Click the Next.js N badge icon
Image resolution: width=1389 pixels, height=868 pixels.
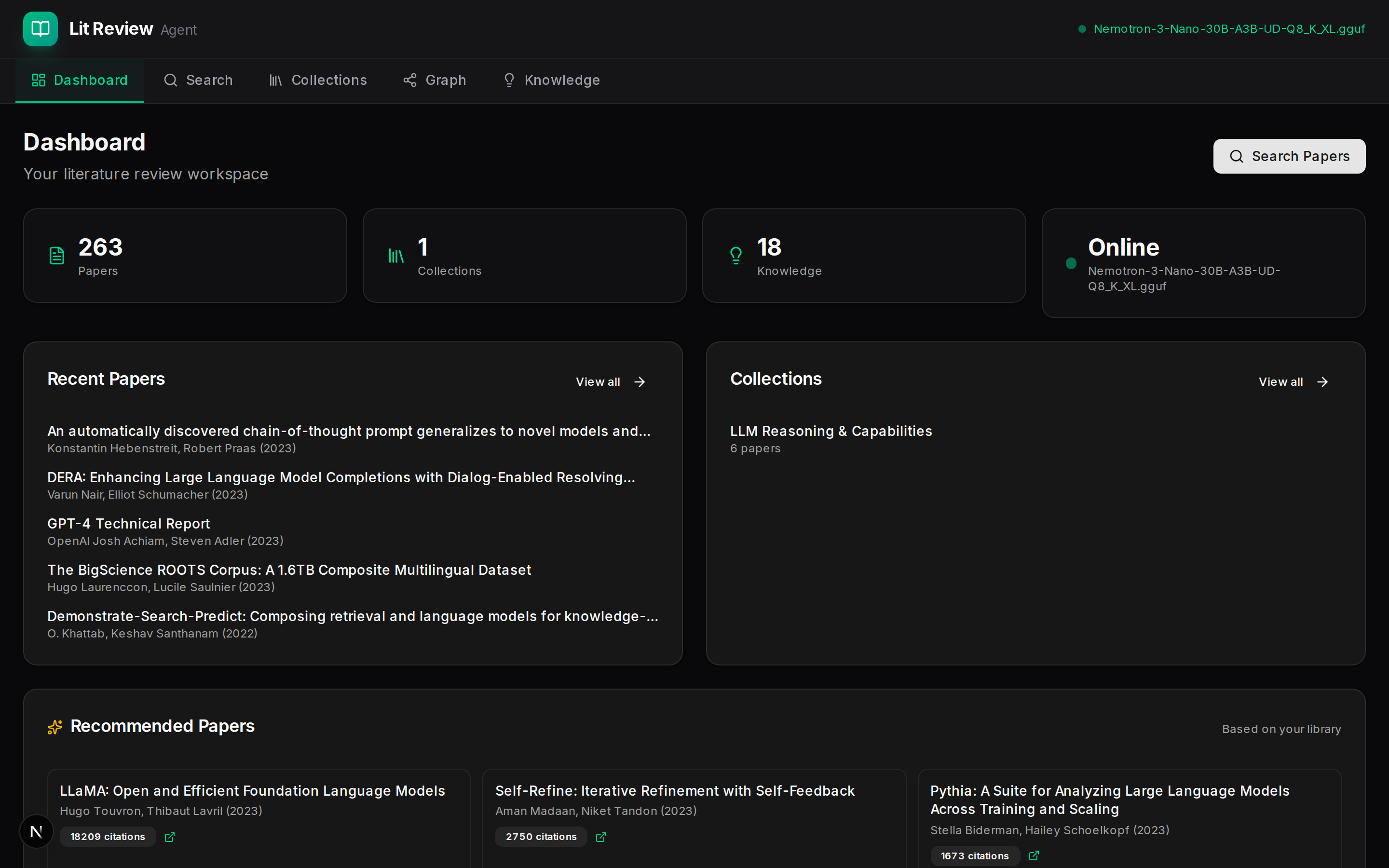pyautogui.click(x=36, y=831)
